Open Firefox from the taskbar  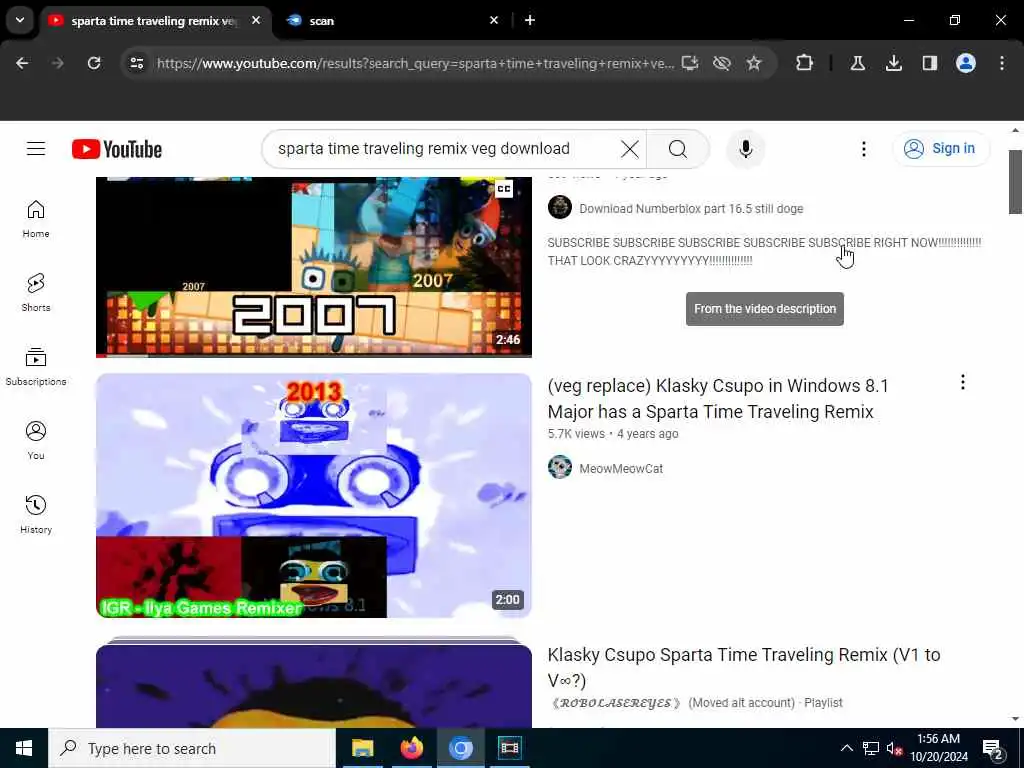click(411, 748)
